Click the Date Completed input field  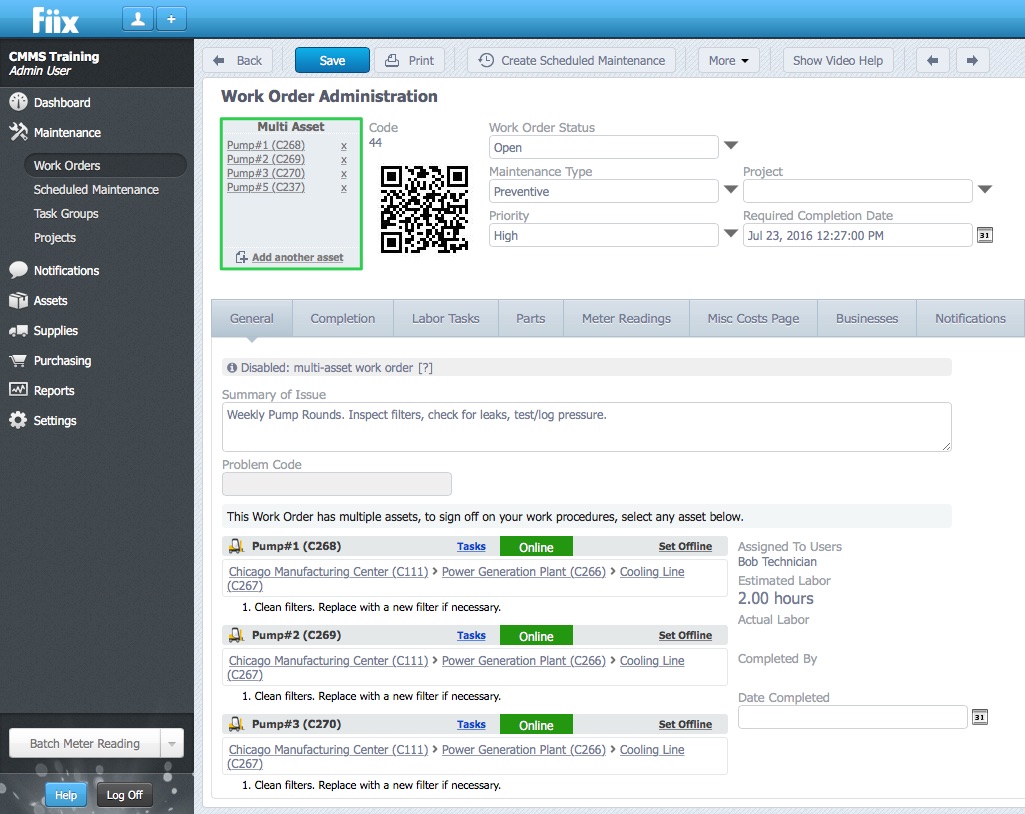click(x=852, y=717)
